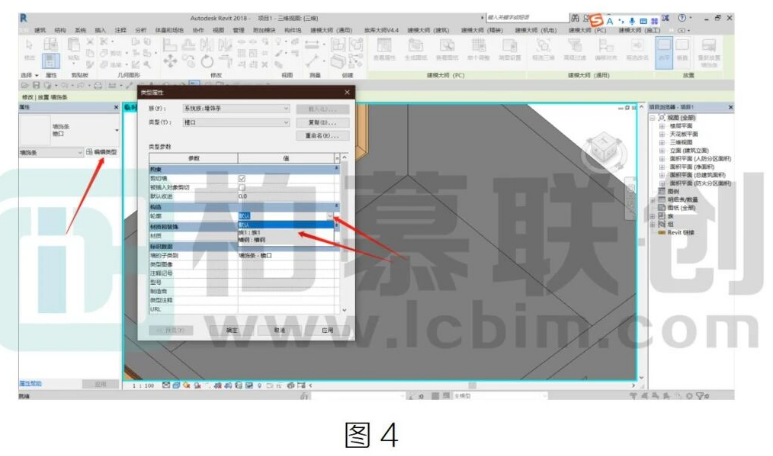Viewport: 773px width, 456px height.
Task: Select the 槽钢 : 槽钢 profile option
Action: click(286, 240)
